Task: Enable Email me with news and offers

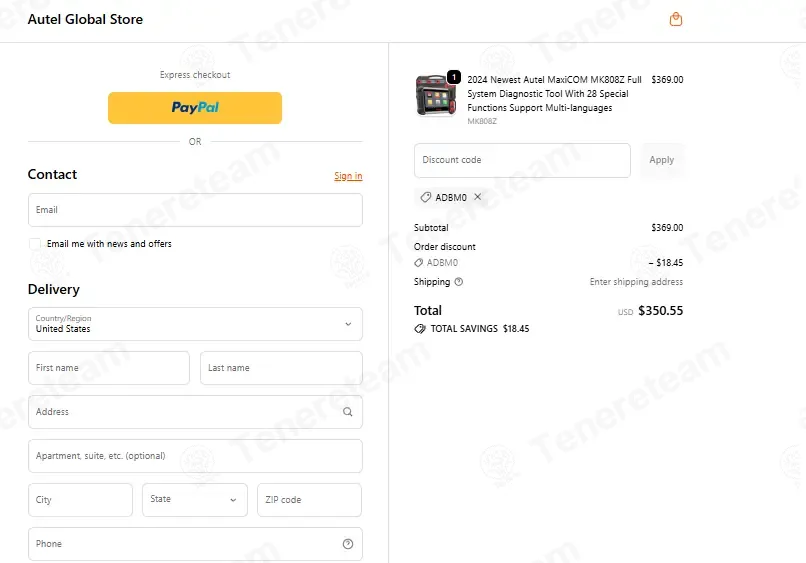Action: click(35, 244)
